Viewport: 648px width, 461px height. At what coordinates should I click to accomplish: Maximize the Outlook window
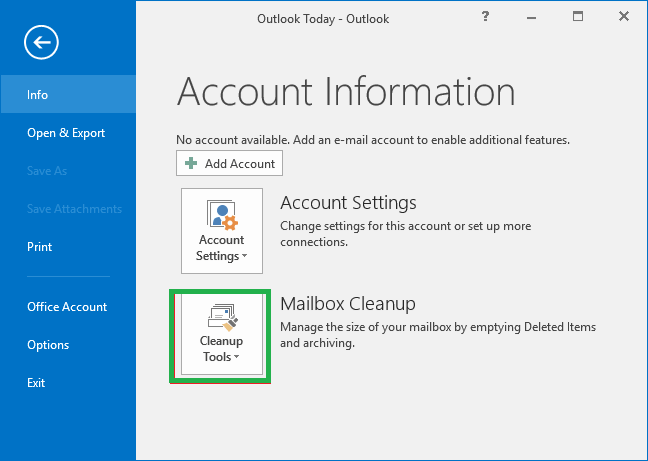click(x=578, y=17)
